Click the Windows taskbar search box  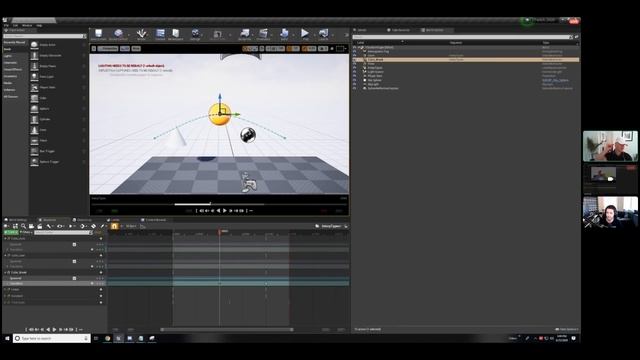(x=52, y=338)
